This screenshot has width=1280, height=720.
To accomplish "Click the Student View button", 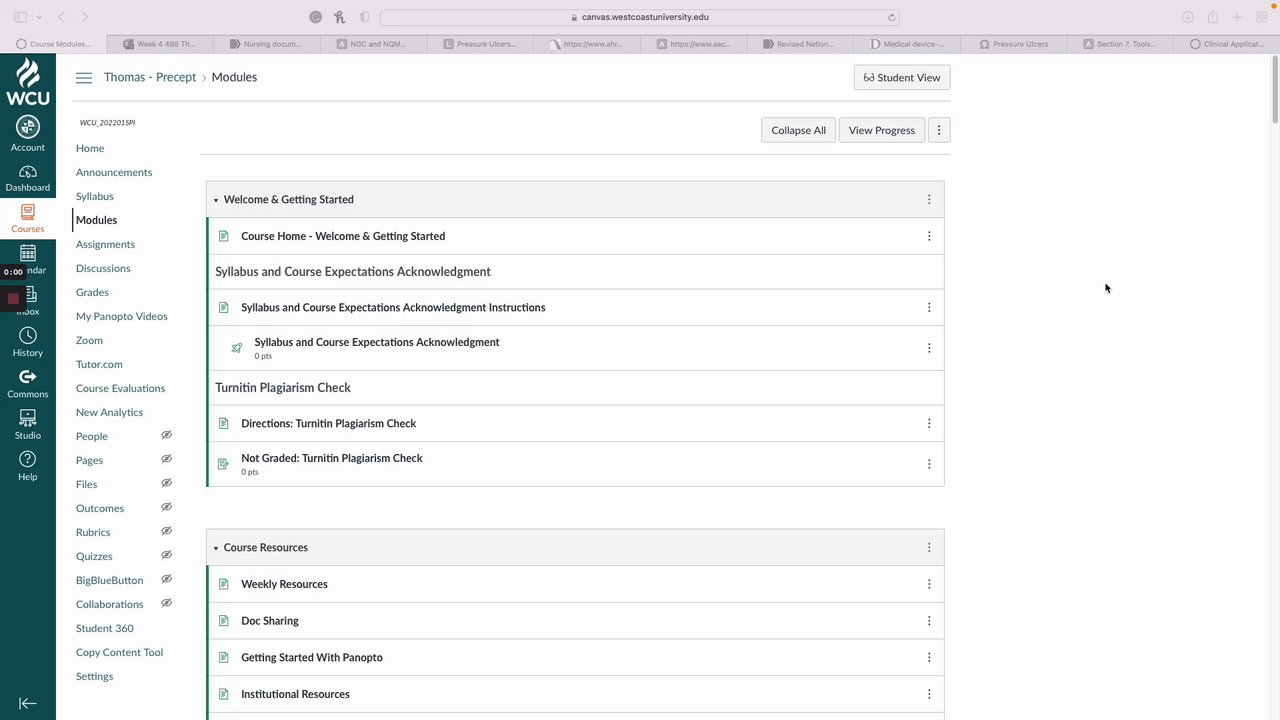I will tap(902, 78).
